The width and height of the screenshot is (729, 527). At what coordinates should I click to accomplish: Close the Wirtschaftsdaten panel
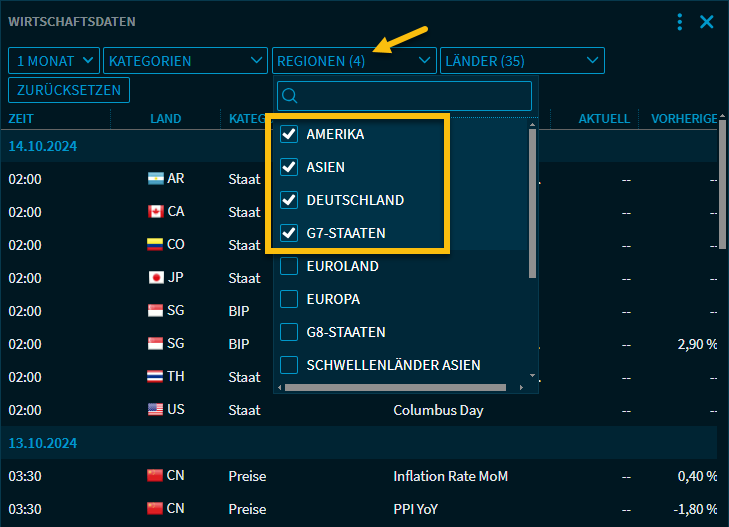click(x=707, y=22)
